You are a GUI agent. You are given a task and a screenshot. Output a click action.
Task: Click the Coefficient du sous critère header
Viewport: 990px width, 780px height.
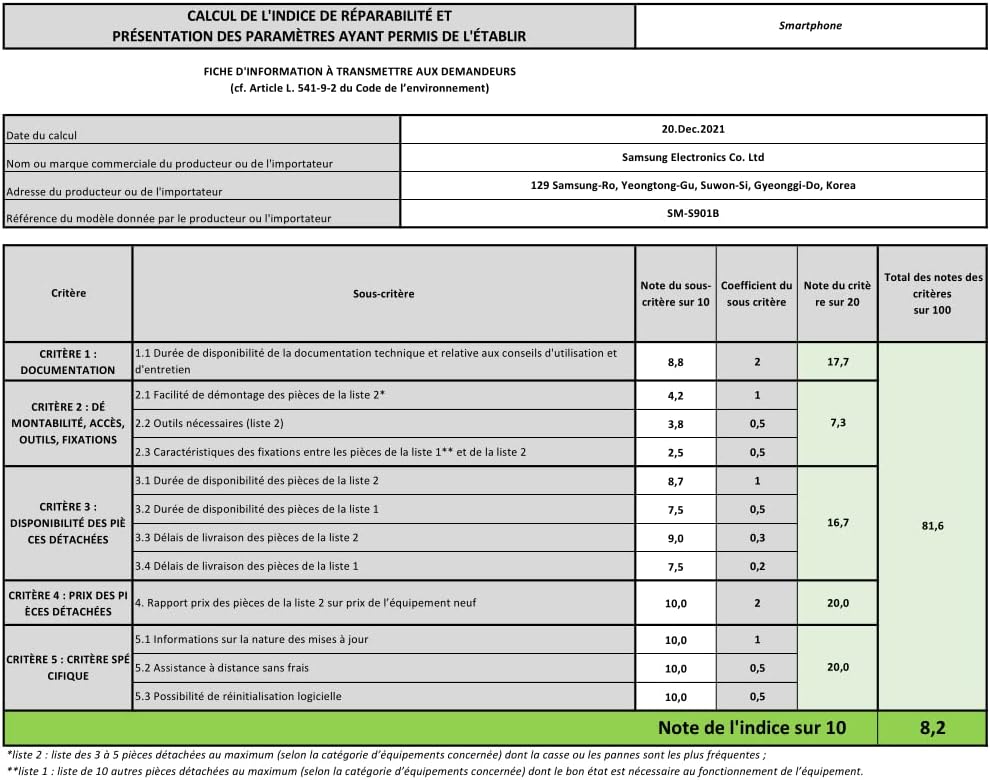(x=756, y=294)
